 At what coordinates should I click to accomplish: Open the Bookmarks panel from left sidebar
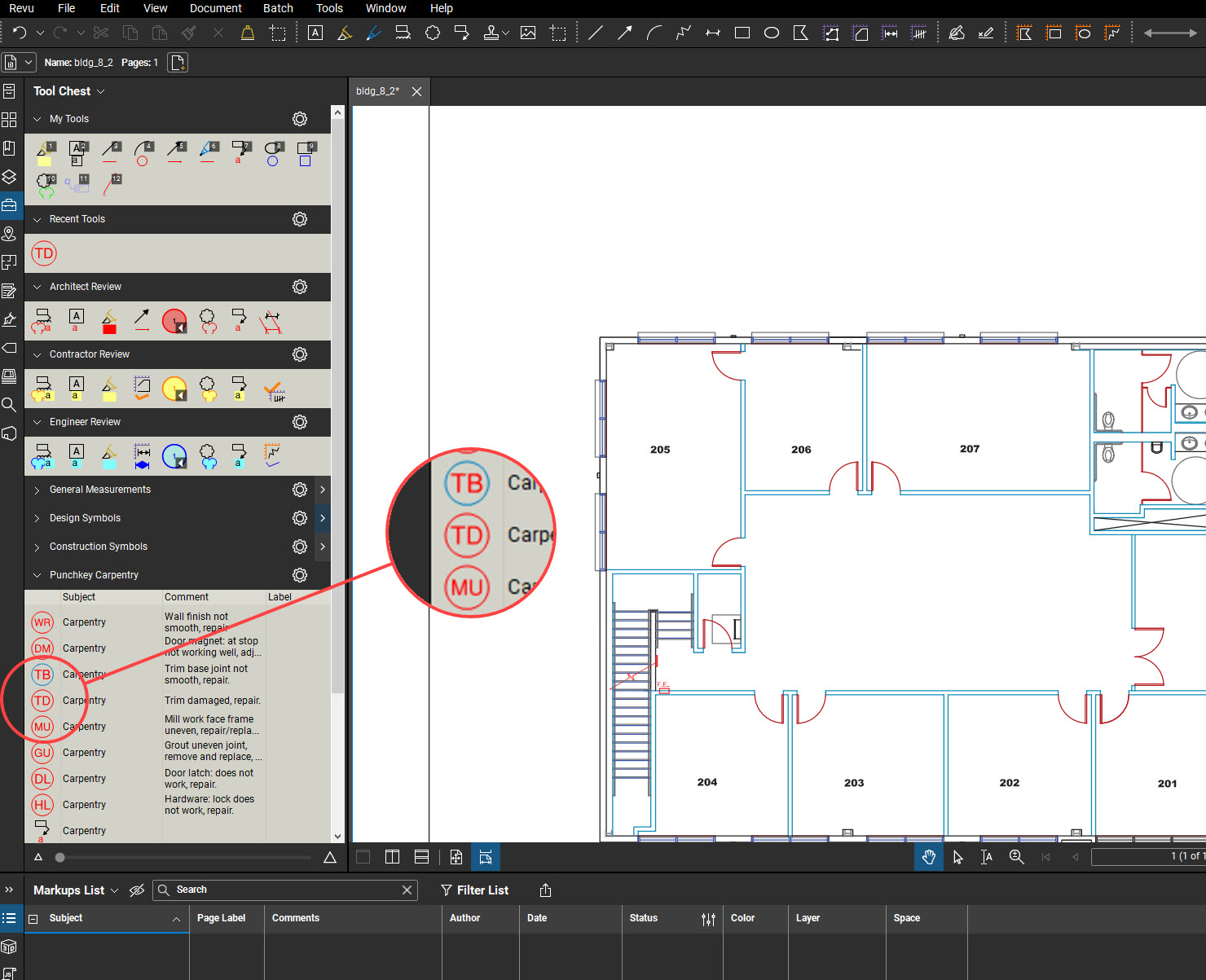9,148
